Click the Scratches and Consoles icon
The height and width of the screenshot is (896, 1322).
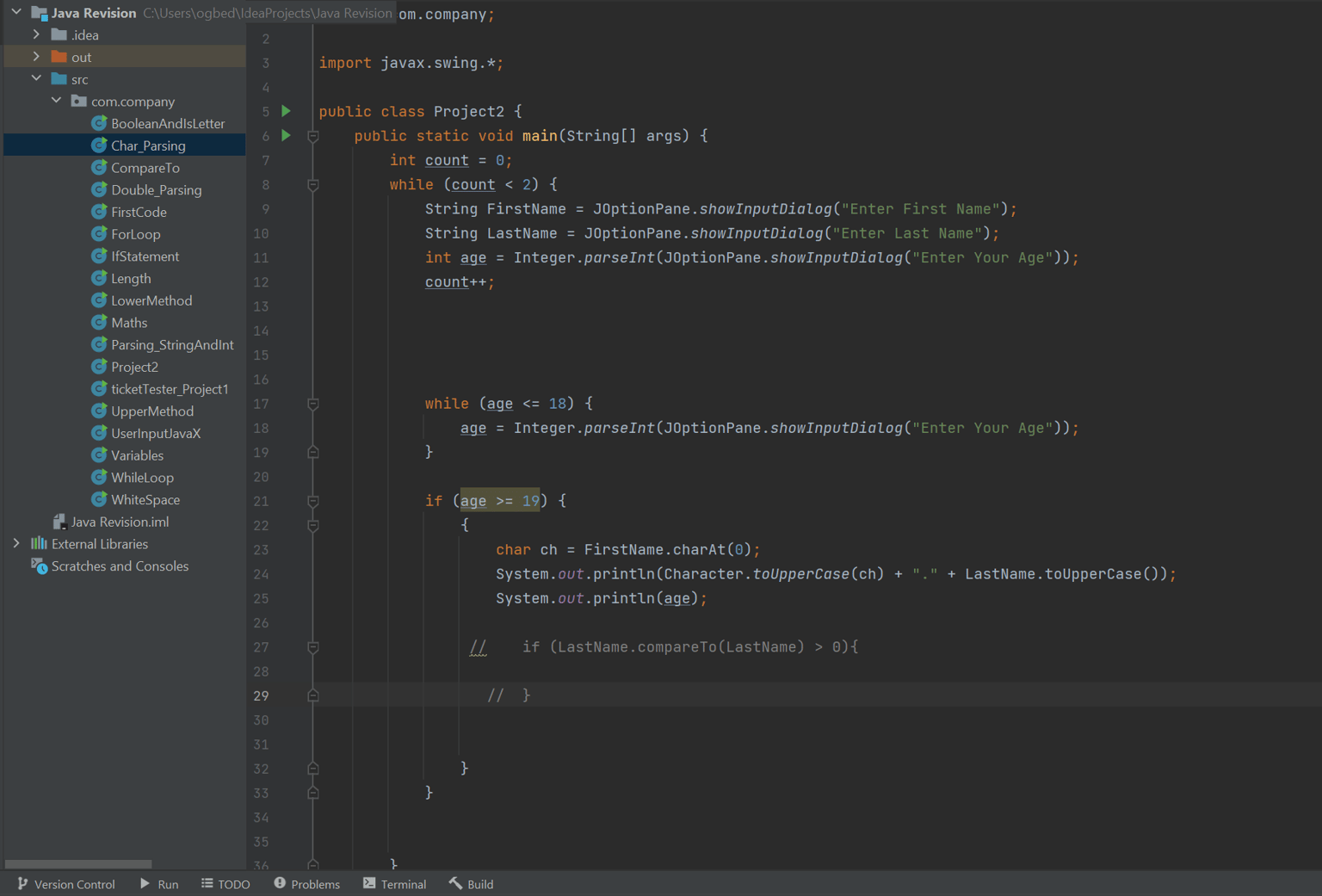(x=39, y=565)
